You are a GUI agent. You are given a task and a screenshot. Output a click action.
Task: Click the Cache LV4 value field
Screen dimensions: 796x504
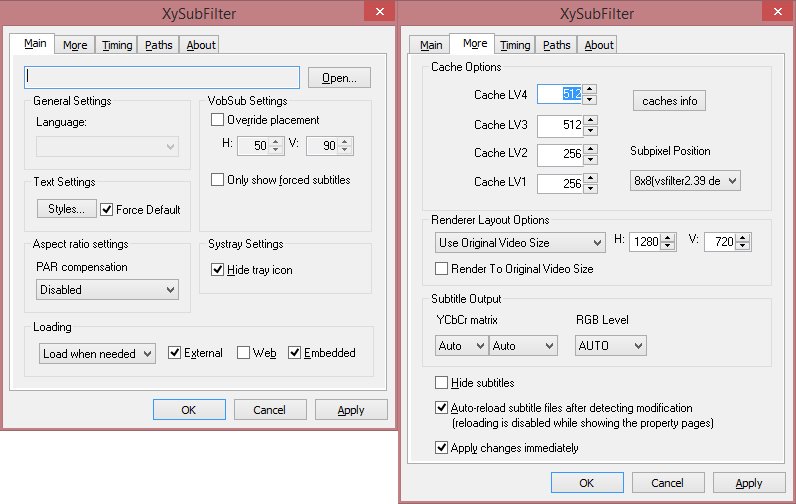[x=560, y=94]
